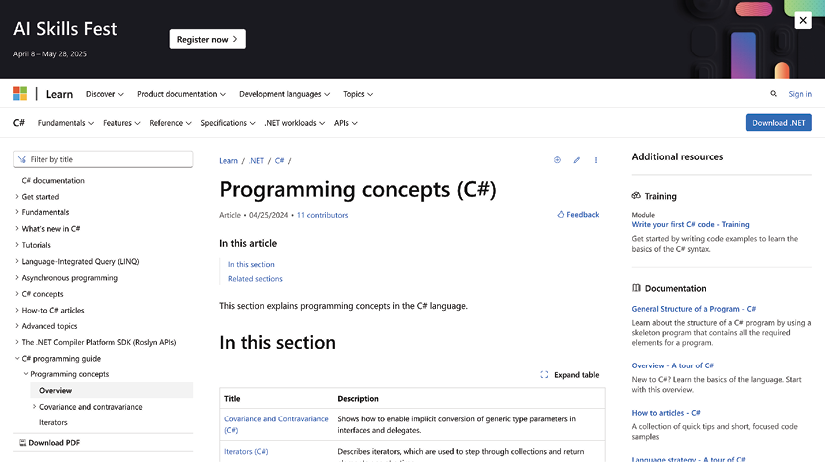
Task: Open the Specifications menu
Action: [x=228, y=123]
